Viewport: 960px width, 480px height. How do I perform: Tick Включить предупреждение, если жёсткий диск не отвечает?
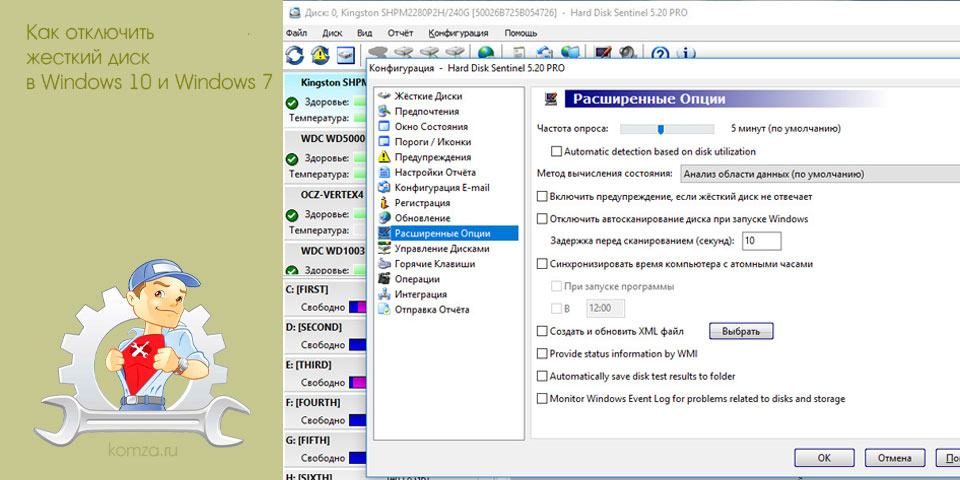point(541,197)
